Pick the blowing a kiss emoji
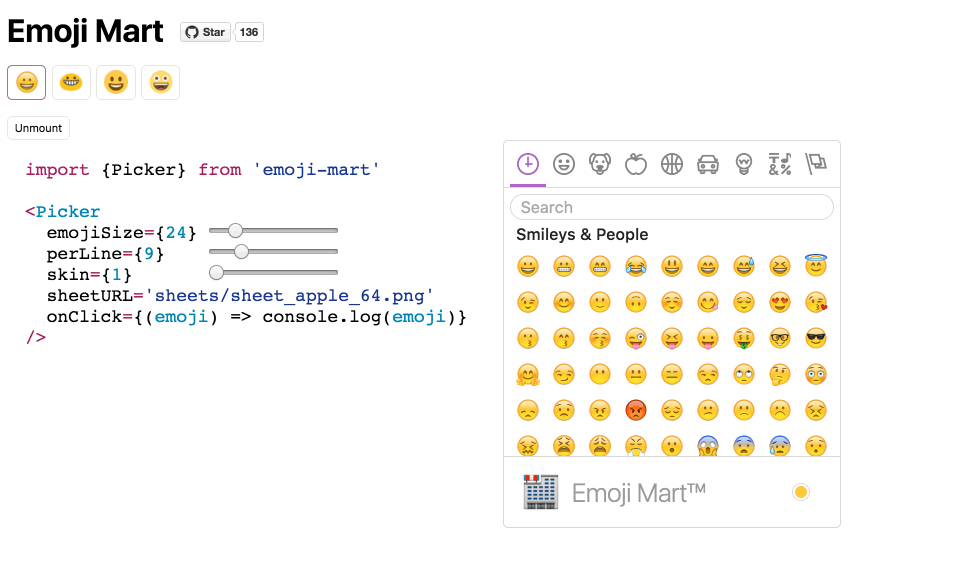 (816, 302)
